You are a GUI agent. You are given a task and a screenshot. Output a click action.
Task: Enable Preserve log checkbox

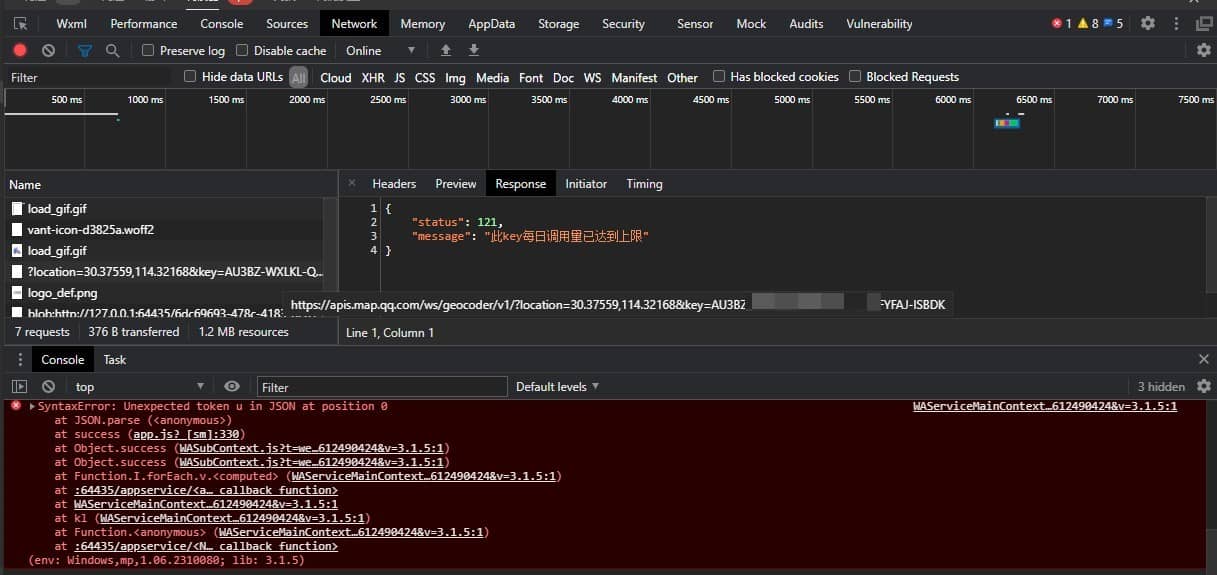tap(148, 50)
